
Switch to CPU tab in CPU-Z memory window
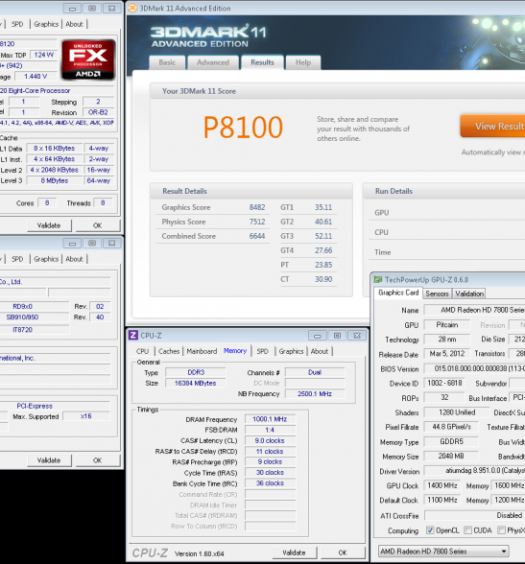[x=142, y=351]
